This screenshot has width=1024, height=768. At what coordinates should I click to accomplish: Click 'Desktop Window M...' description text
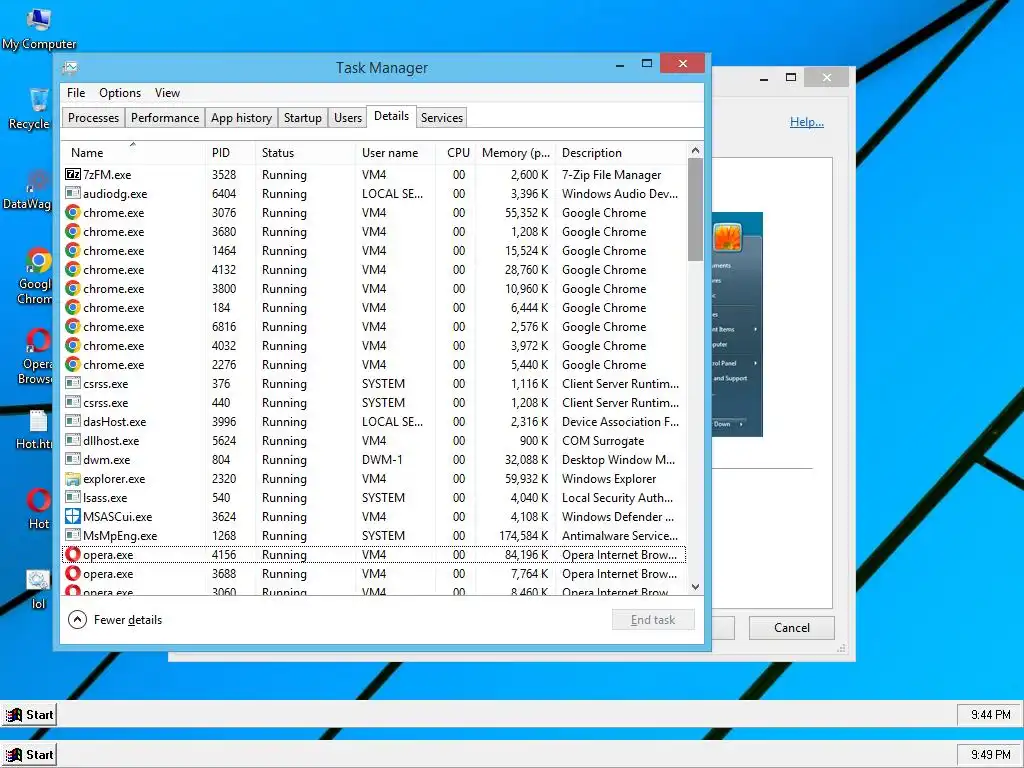click(x=618, y=460)
